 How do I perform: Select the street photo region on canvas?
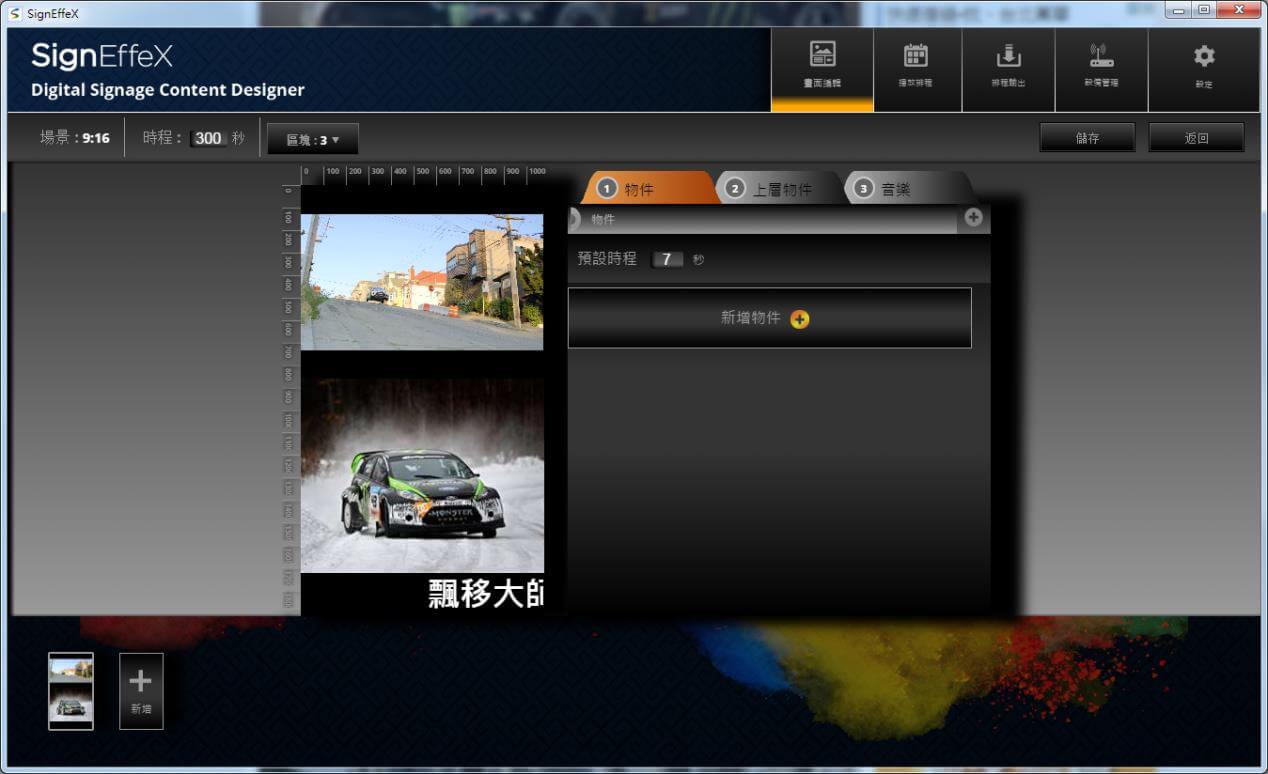pyautogui.click(x=422, y=281)
